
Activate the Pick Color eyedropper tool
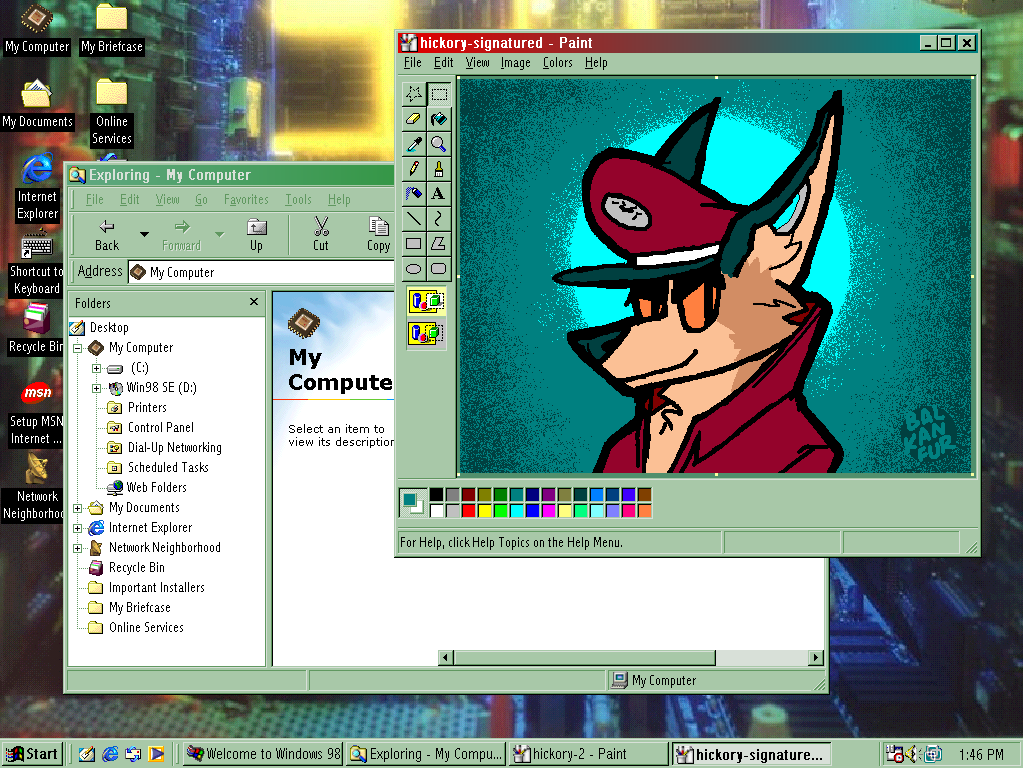[x=414, y=144]
